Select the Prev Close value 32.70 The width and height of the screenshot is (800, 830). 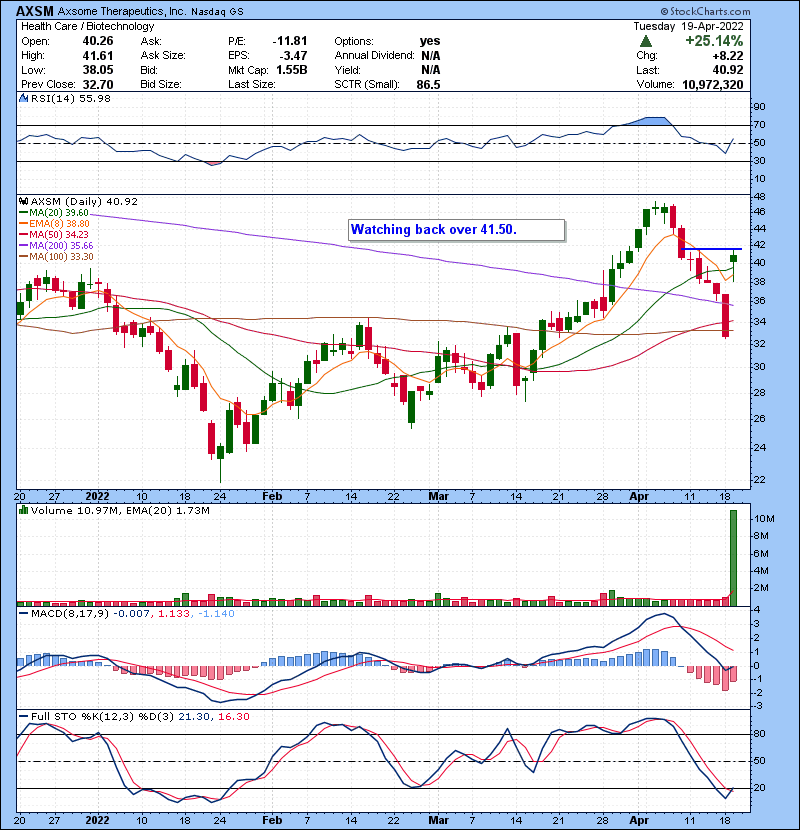tap(97, 84)
